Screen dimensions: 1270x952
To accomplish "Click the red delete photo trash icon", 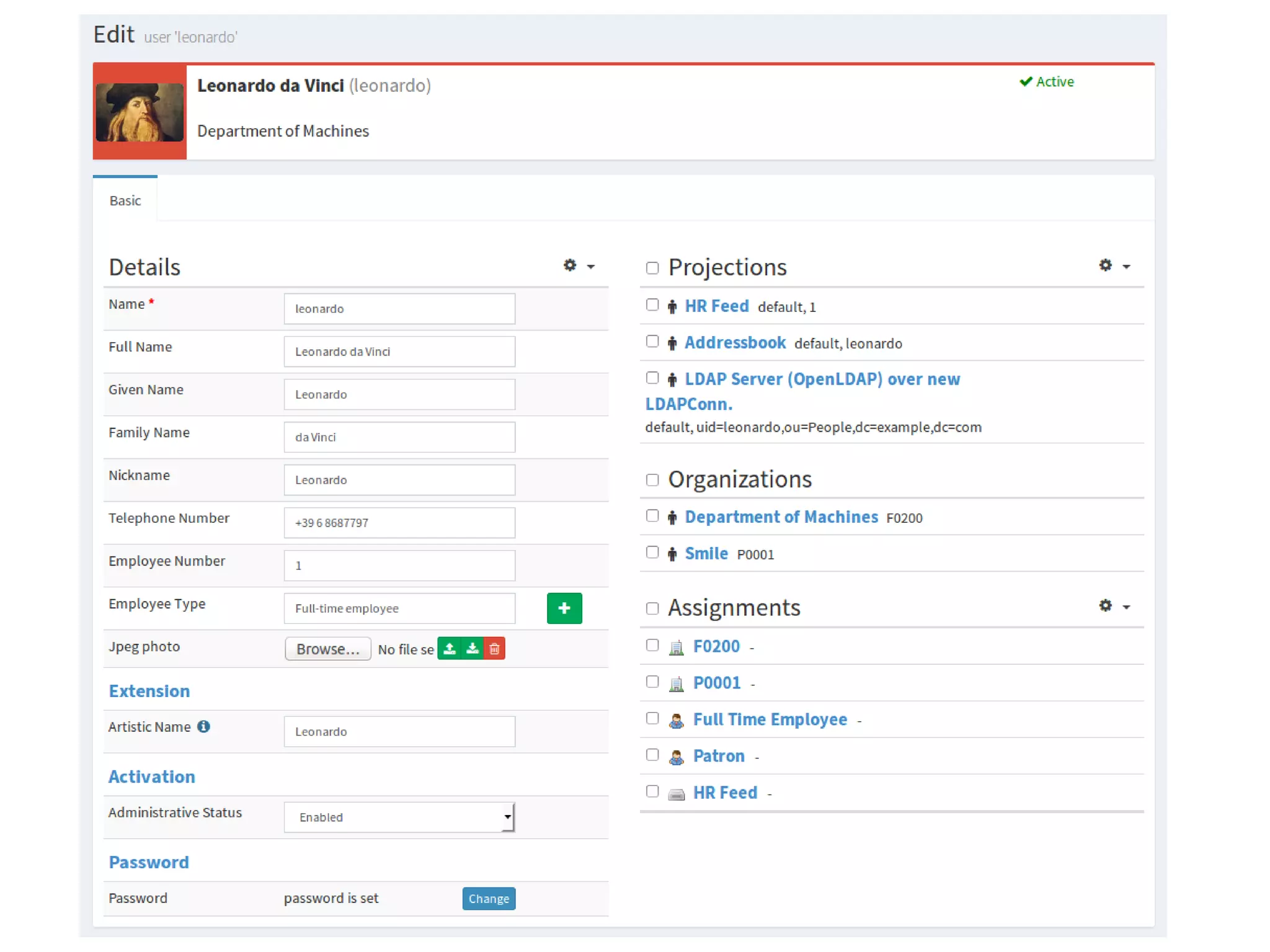I will pos(495,649).
